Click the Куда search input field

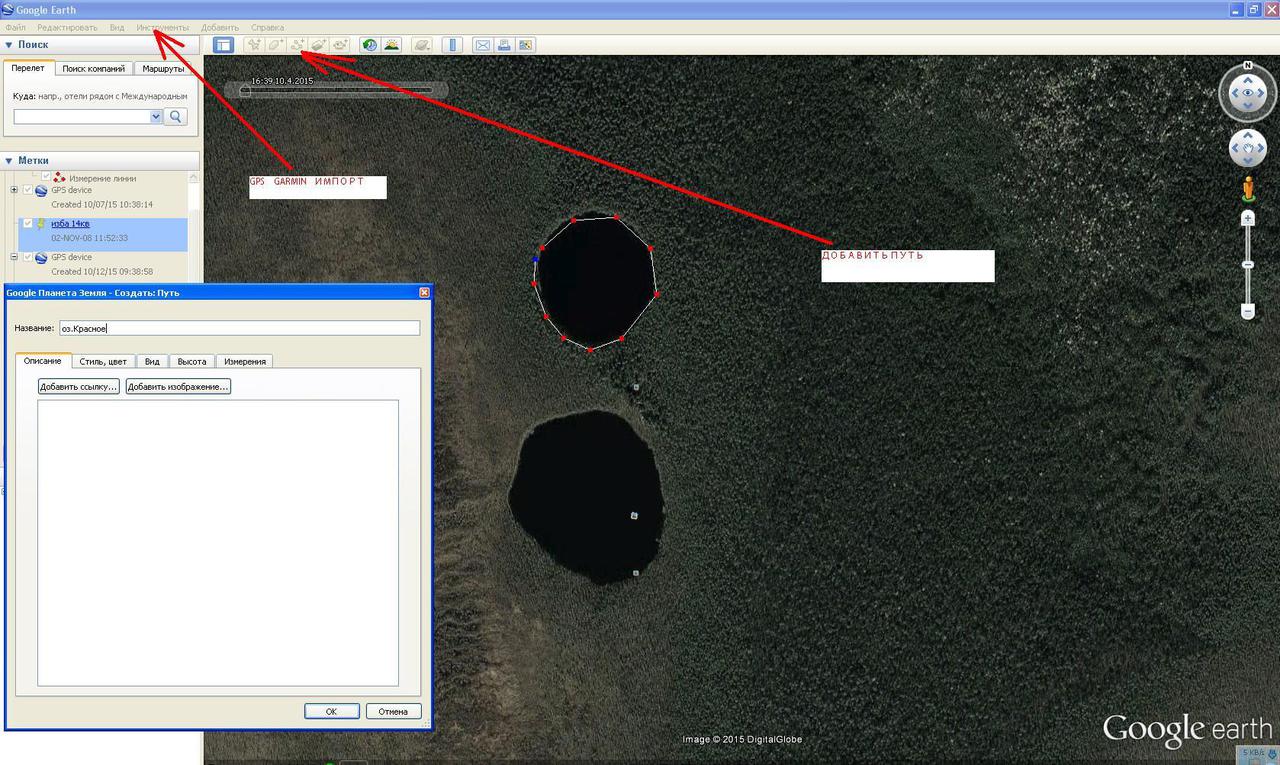82,116
